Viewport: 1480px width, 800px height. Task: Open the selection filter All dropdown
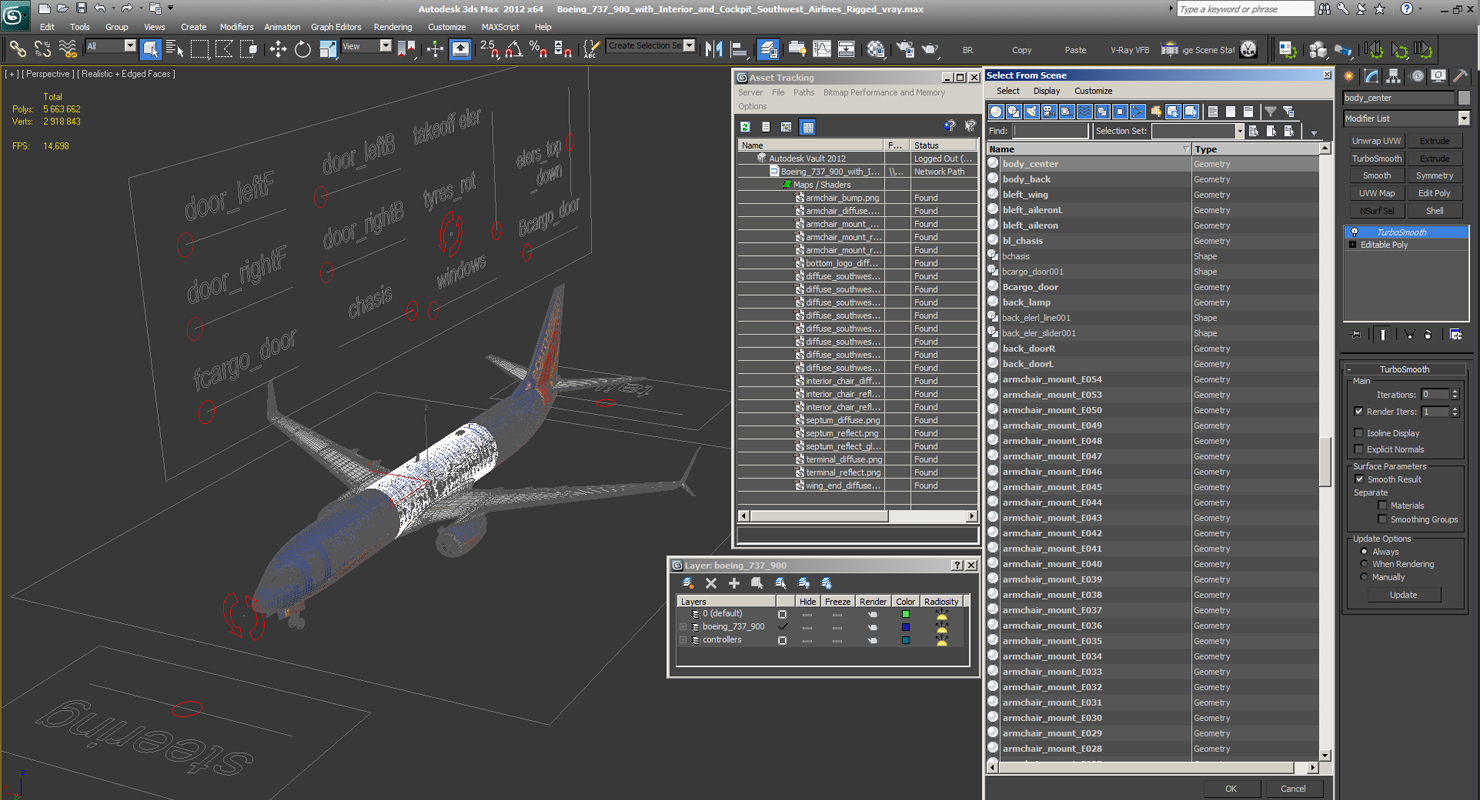point(110,46)
